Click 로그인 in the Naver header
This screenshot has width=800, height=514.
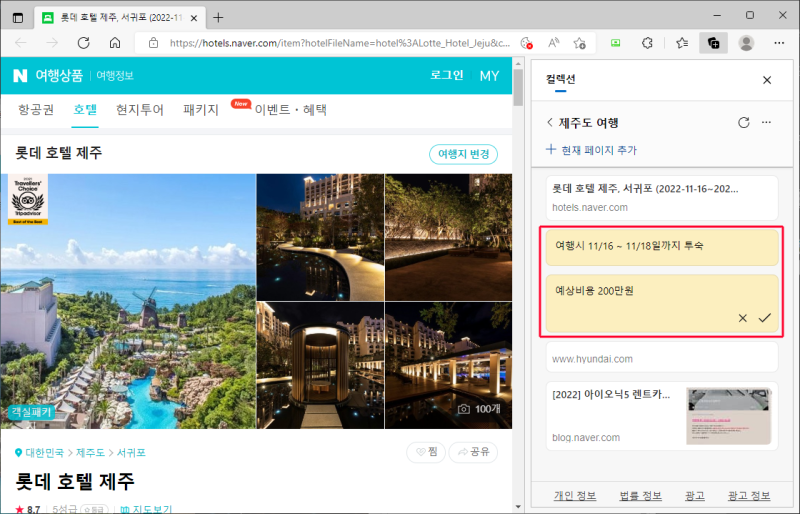[x=447, y=76]
